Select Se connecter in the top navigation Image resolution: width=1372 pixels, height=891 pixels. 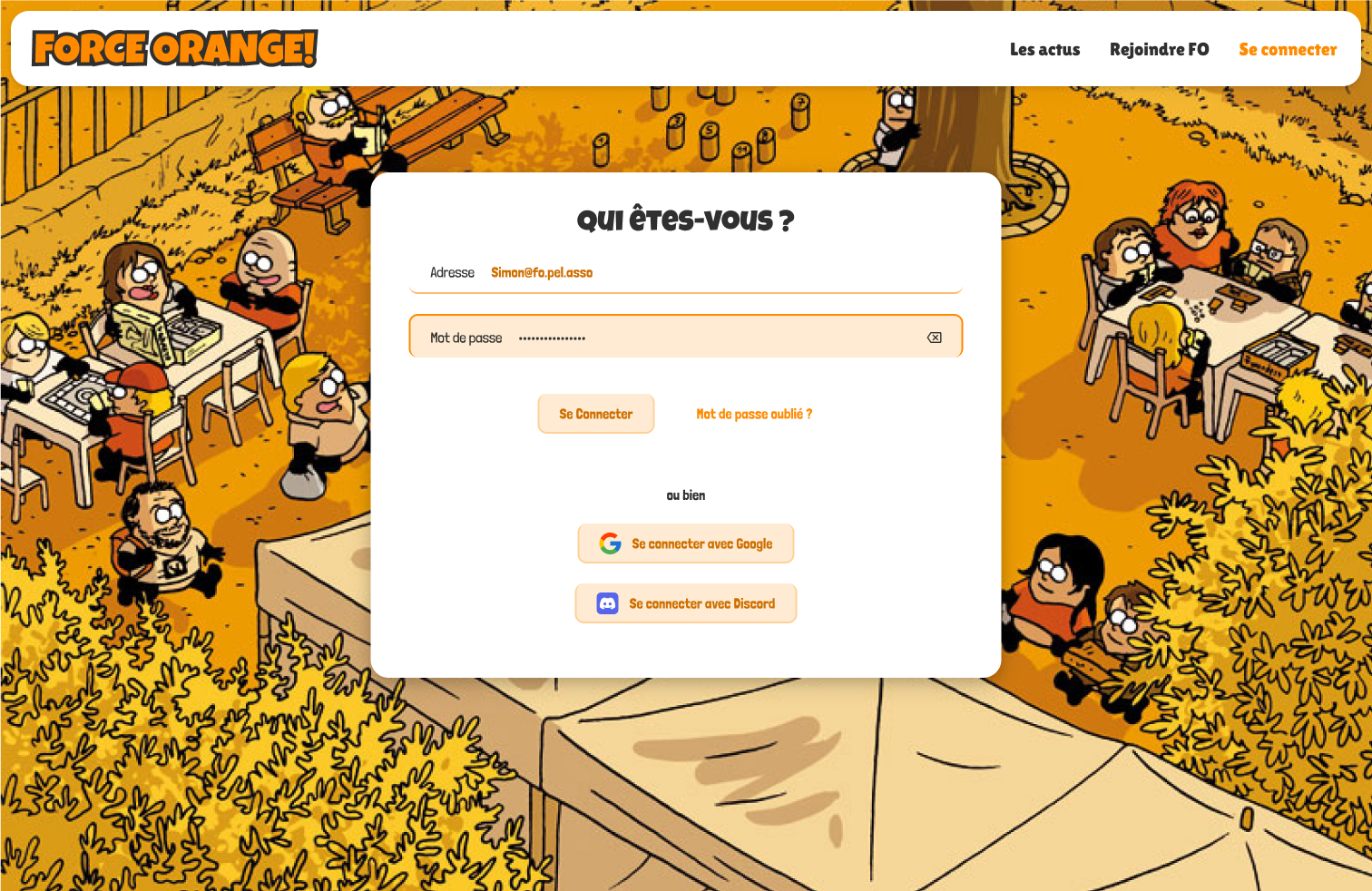pyautogui.click(x=1288, y=50)
